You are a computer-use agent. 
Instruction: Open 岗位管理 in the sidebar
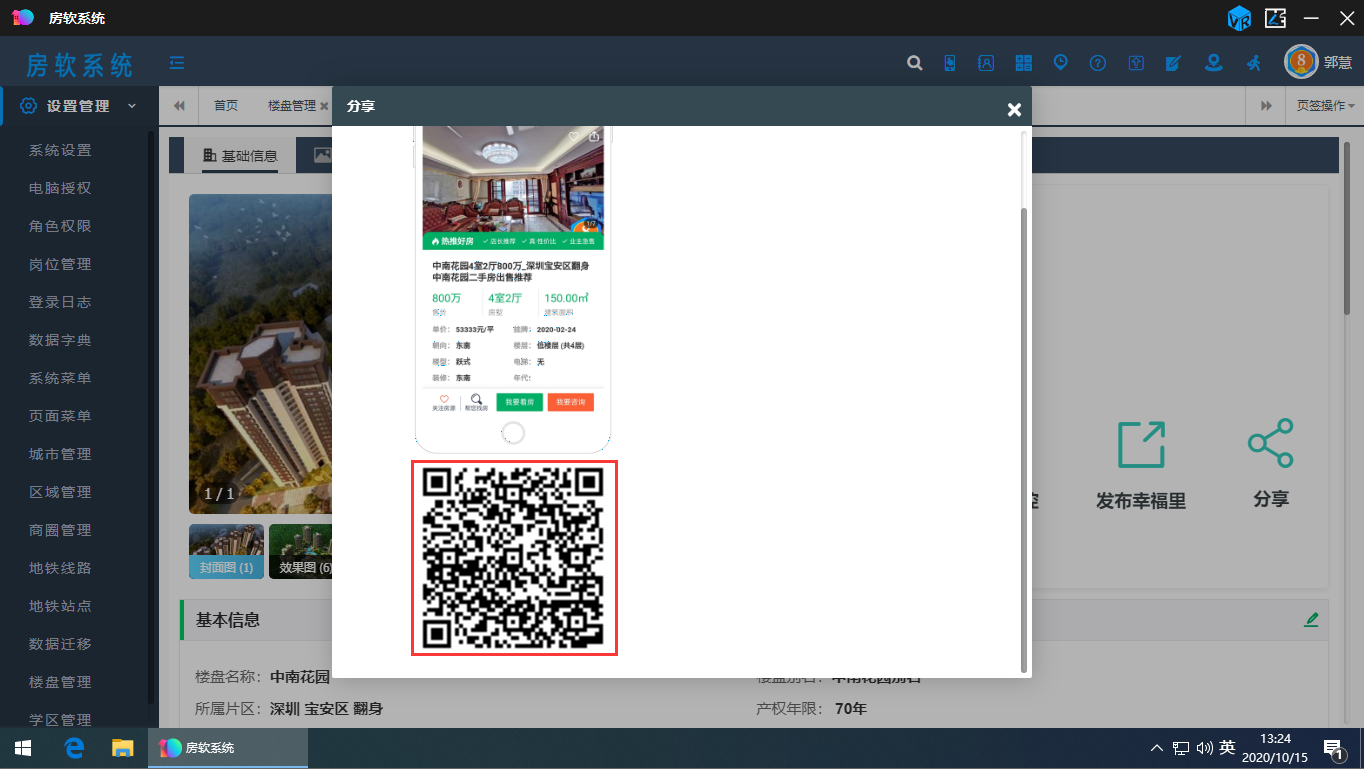coord(60,264)
